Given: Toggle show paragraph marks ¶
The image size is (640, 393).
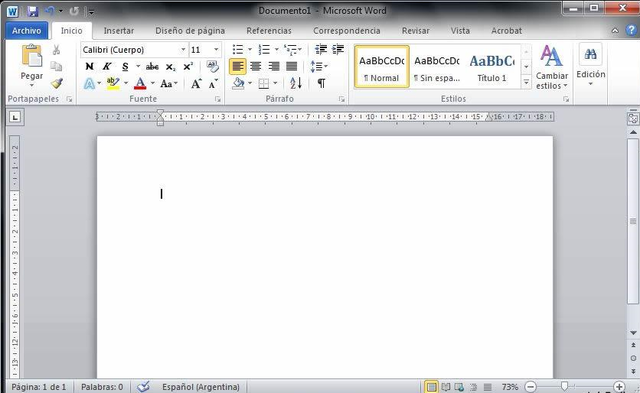Looking at the screenshot, I should pos(321,84).
